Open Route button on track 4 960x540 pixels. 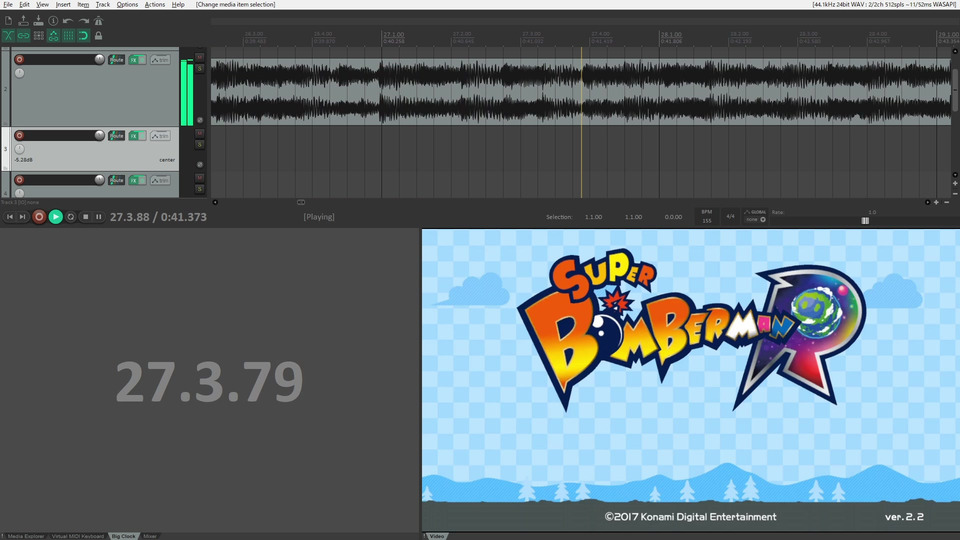tap(116, 180)
